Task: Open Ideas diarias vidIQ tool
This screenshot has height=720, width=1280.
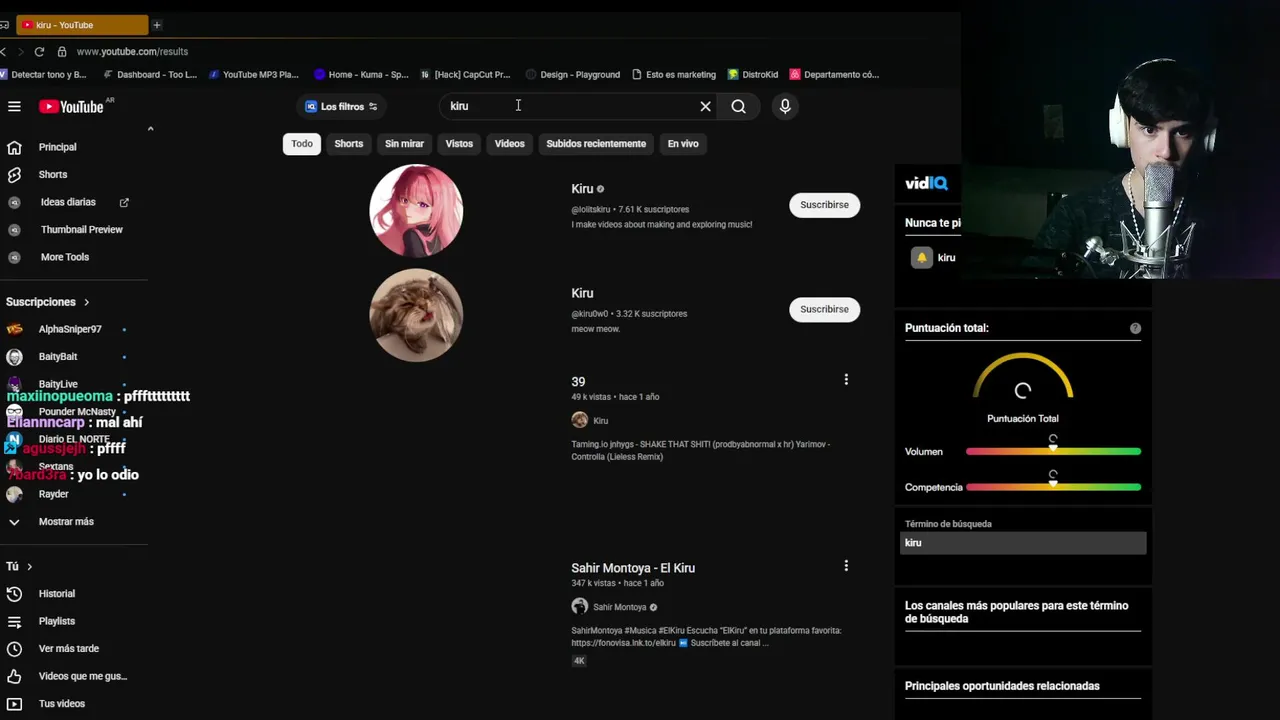Action: (68, 202)
